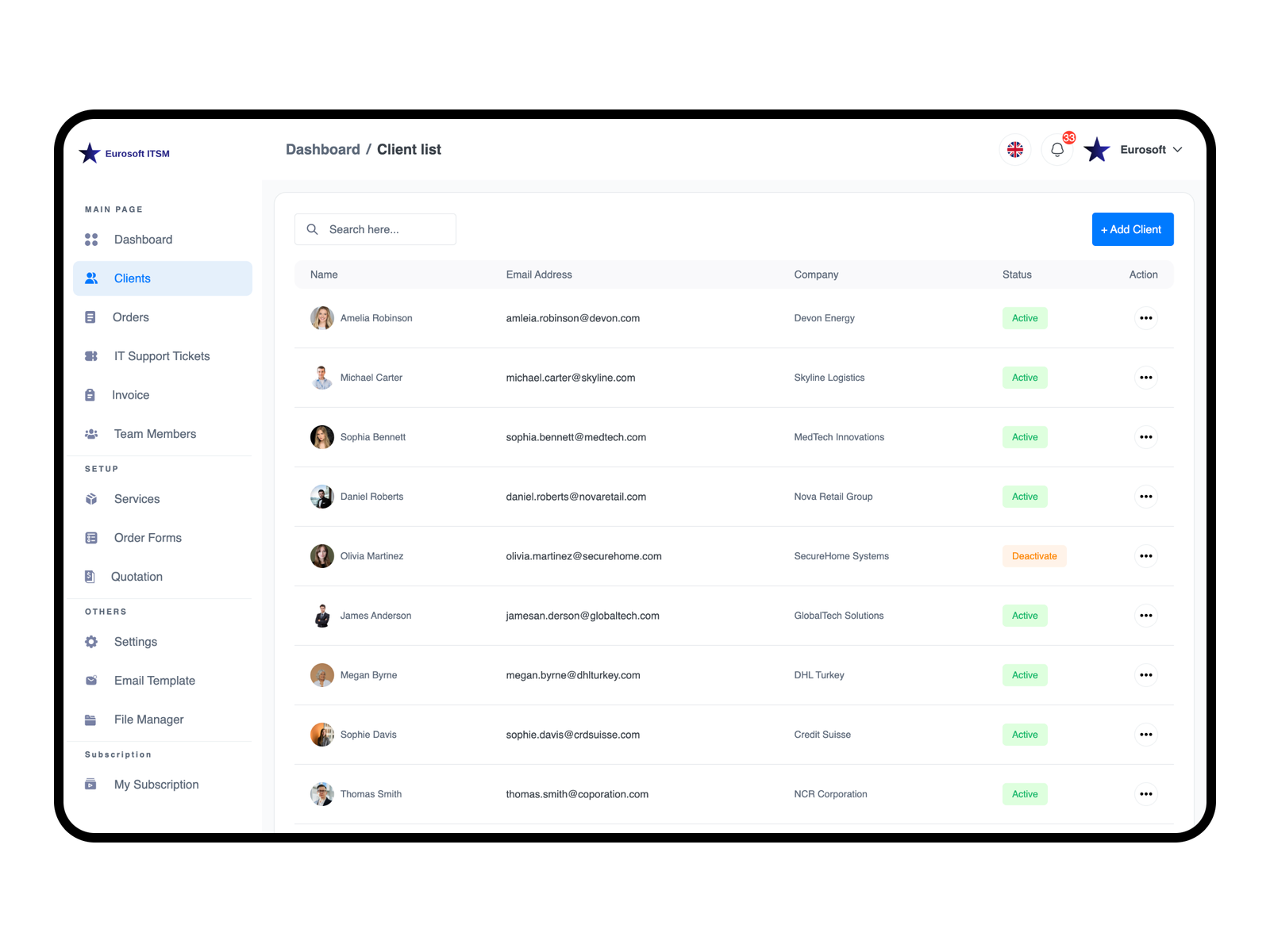Open IT Support Tickets

[x=161, y=355]
